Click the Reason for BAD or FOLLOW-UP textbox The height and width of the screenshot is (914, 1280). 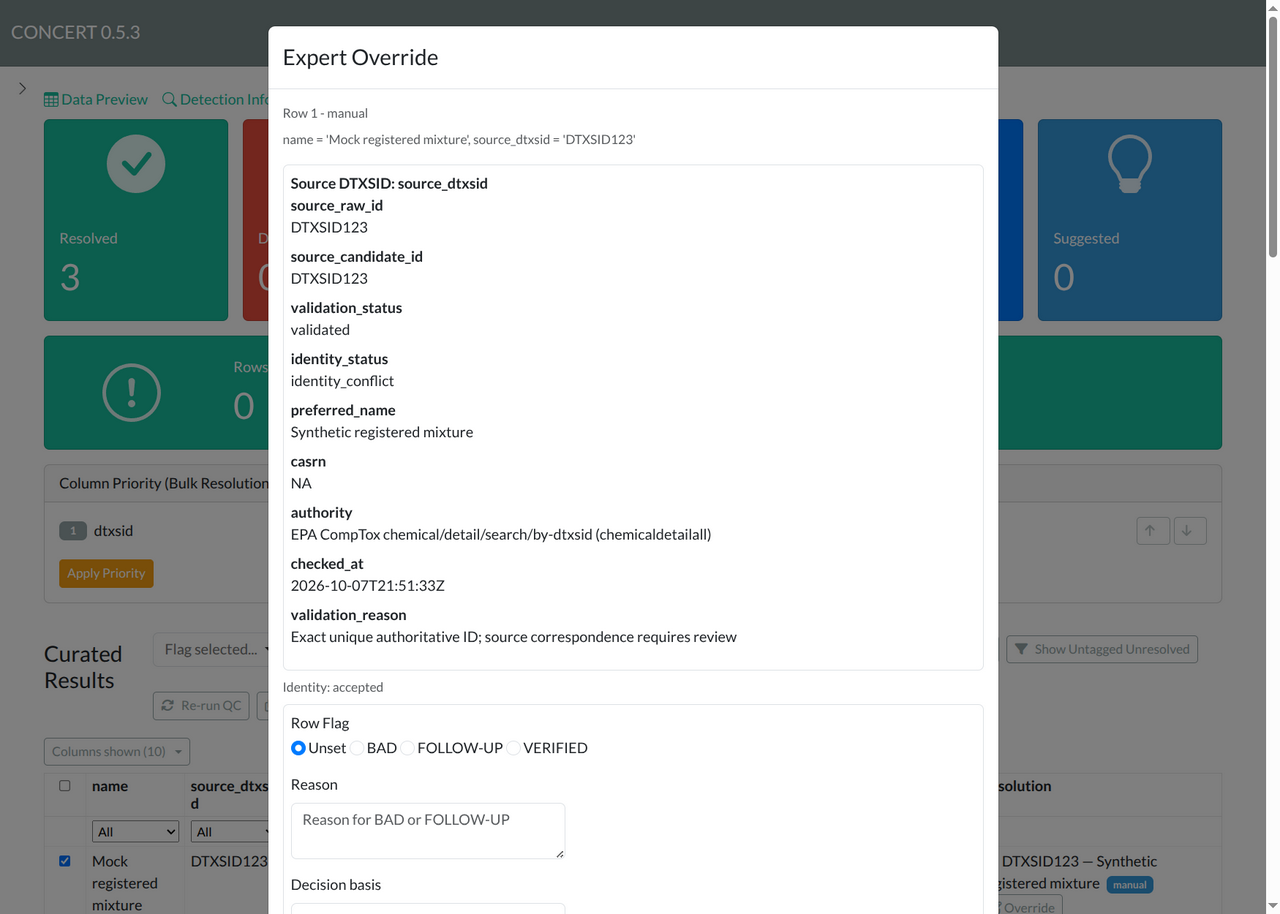point(428,831)
